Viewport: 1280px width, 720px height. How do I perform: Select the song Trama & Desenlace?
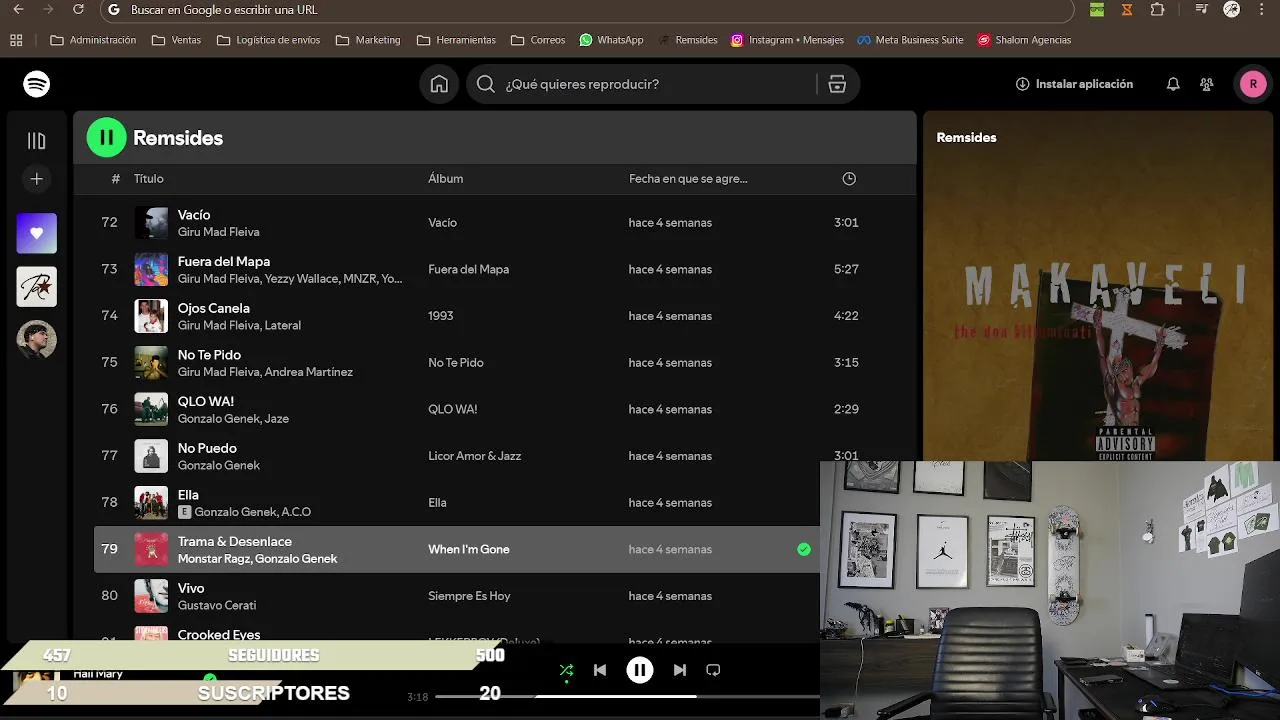click(x=235, y=541)
